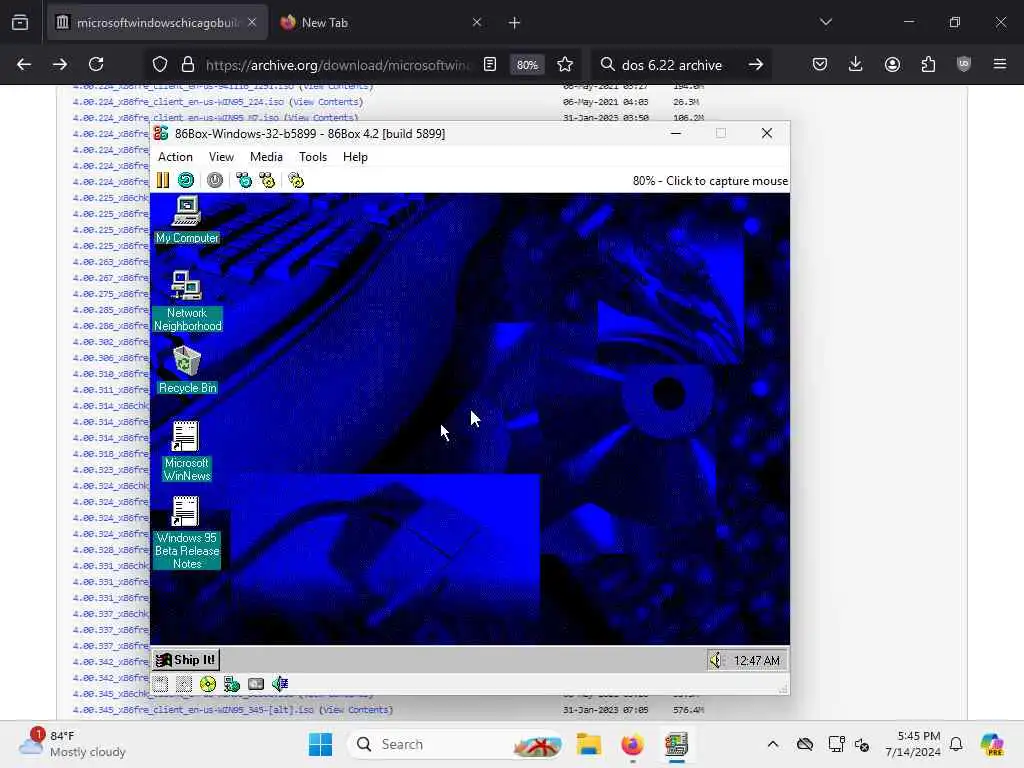Viewport: 1024px width, 768px height.
Task: Open the Media menu in 86Box
Action: click(x=266, y=157)
